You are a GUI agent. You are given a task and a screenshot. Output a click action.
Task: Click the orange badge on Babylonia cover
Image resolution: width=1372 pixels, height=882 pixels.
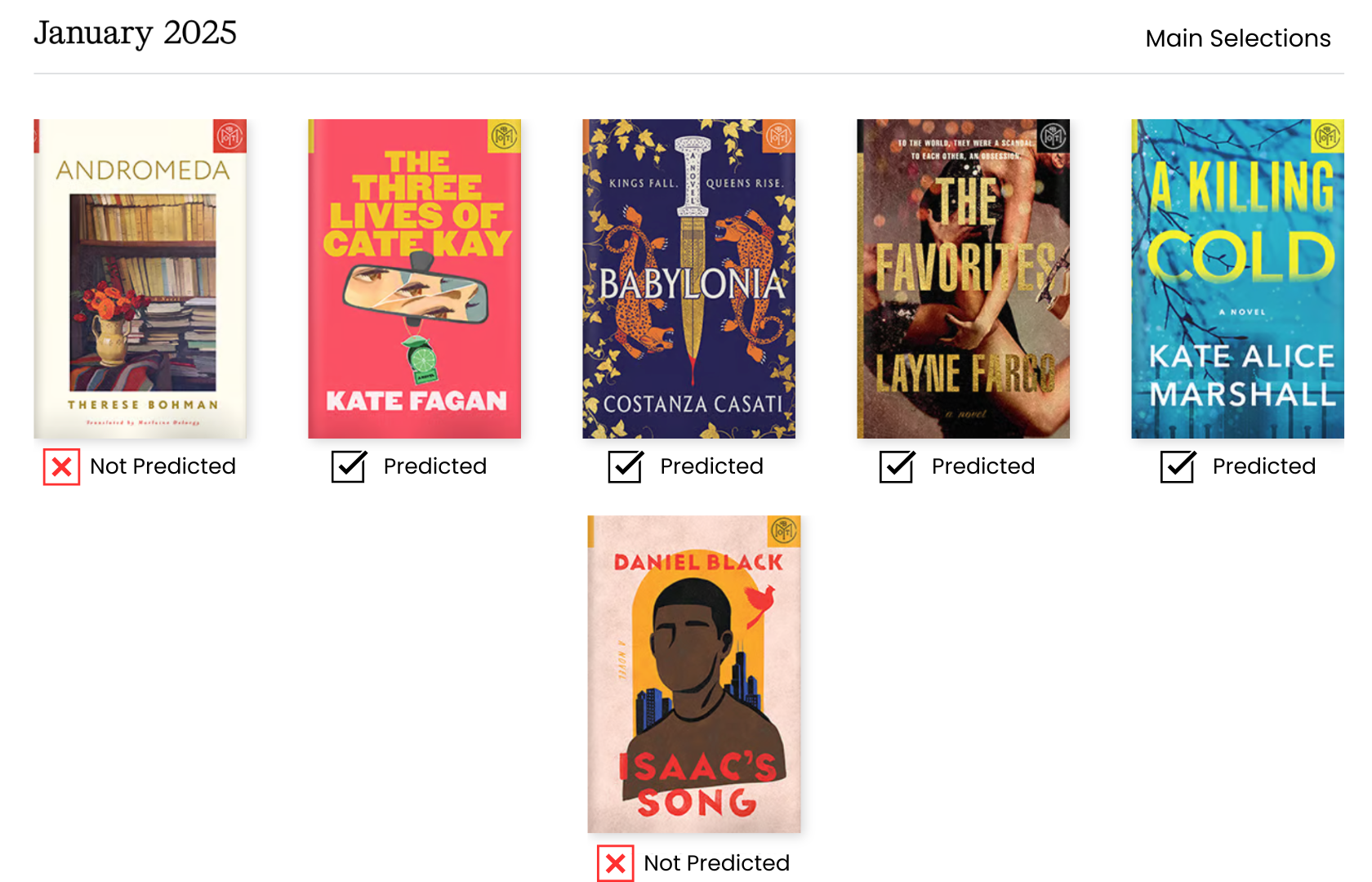click(778, 136)
